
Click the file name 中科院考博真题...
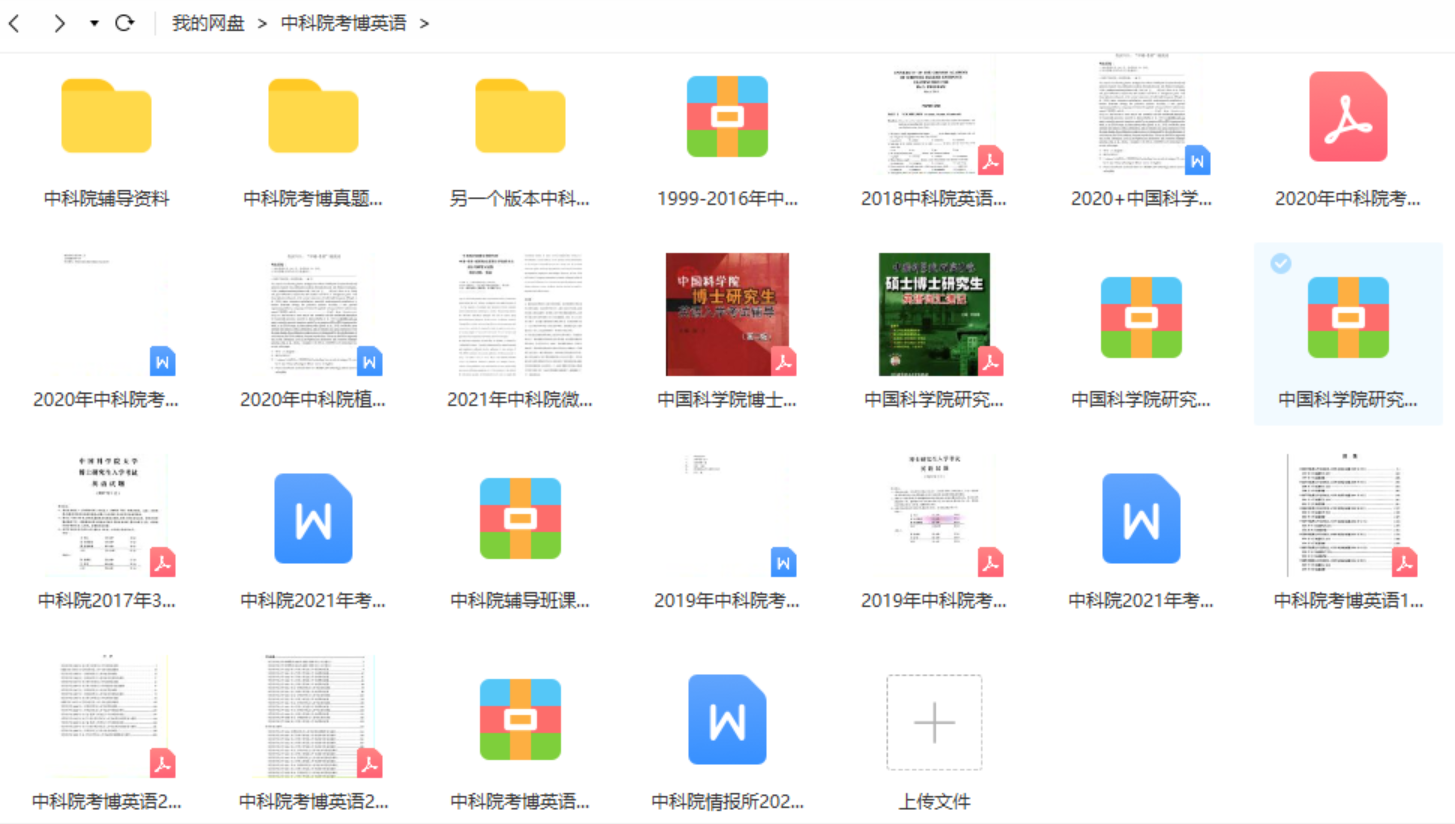tap(313, 199)
